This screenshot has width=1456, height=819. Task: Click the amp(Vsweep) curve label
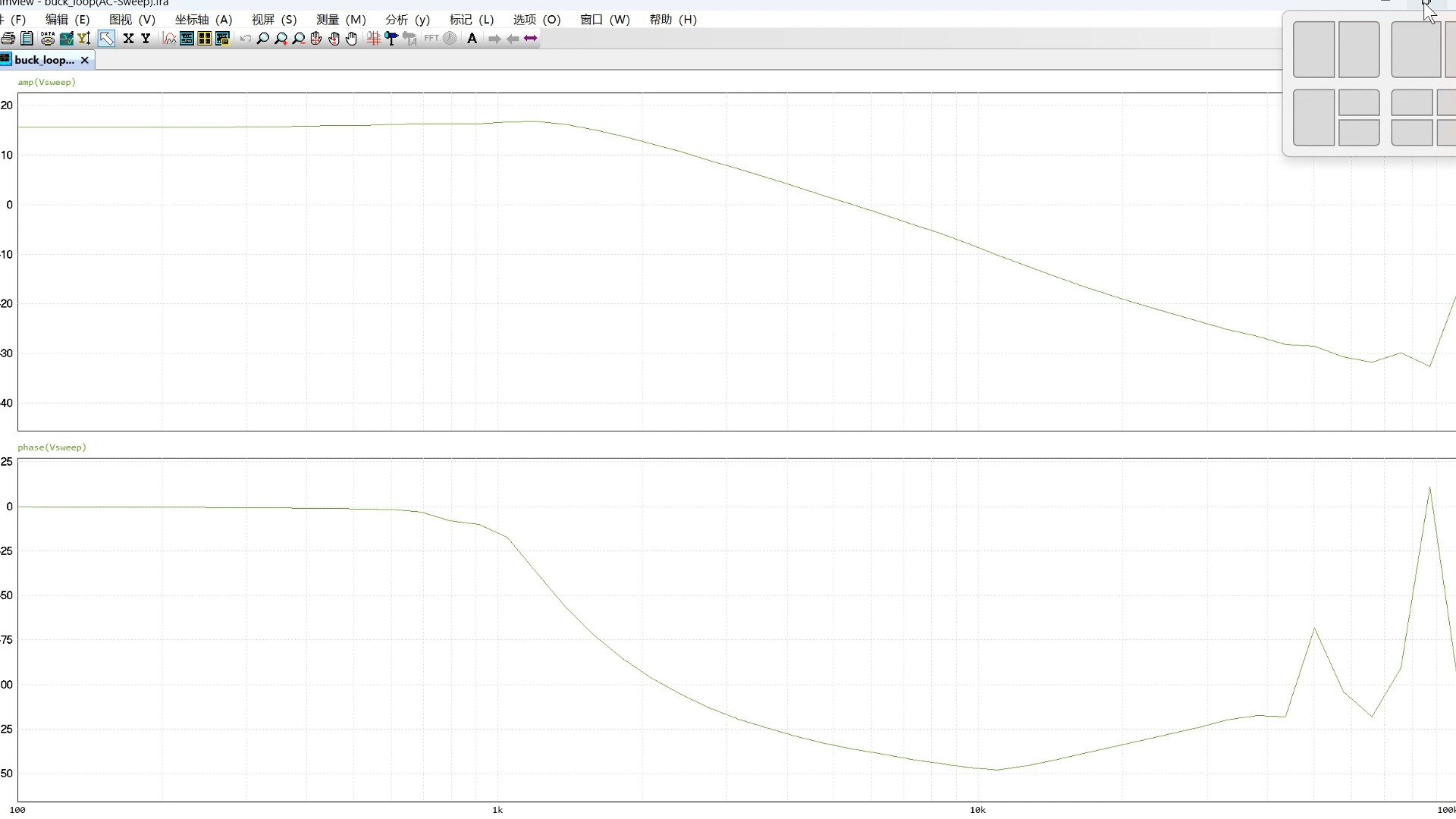coord(46,82)
